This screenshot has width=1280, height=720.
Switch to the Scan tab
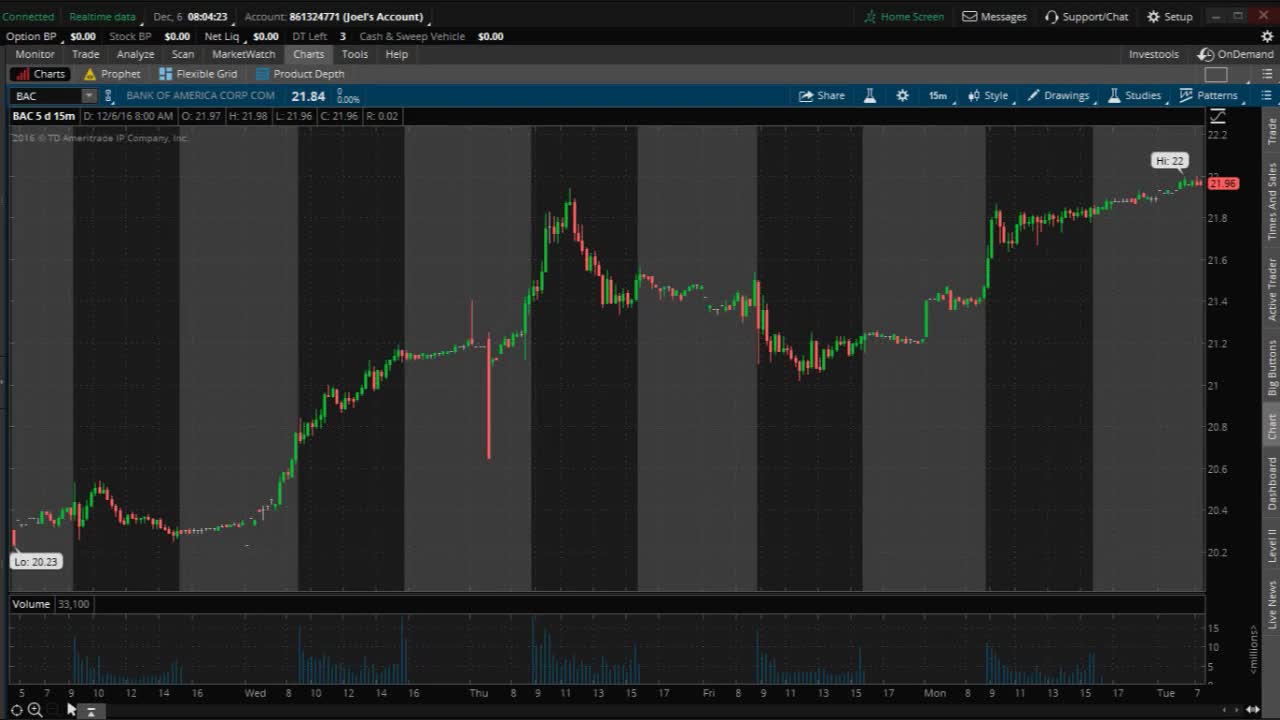(183, 54)
